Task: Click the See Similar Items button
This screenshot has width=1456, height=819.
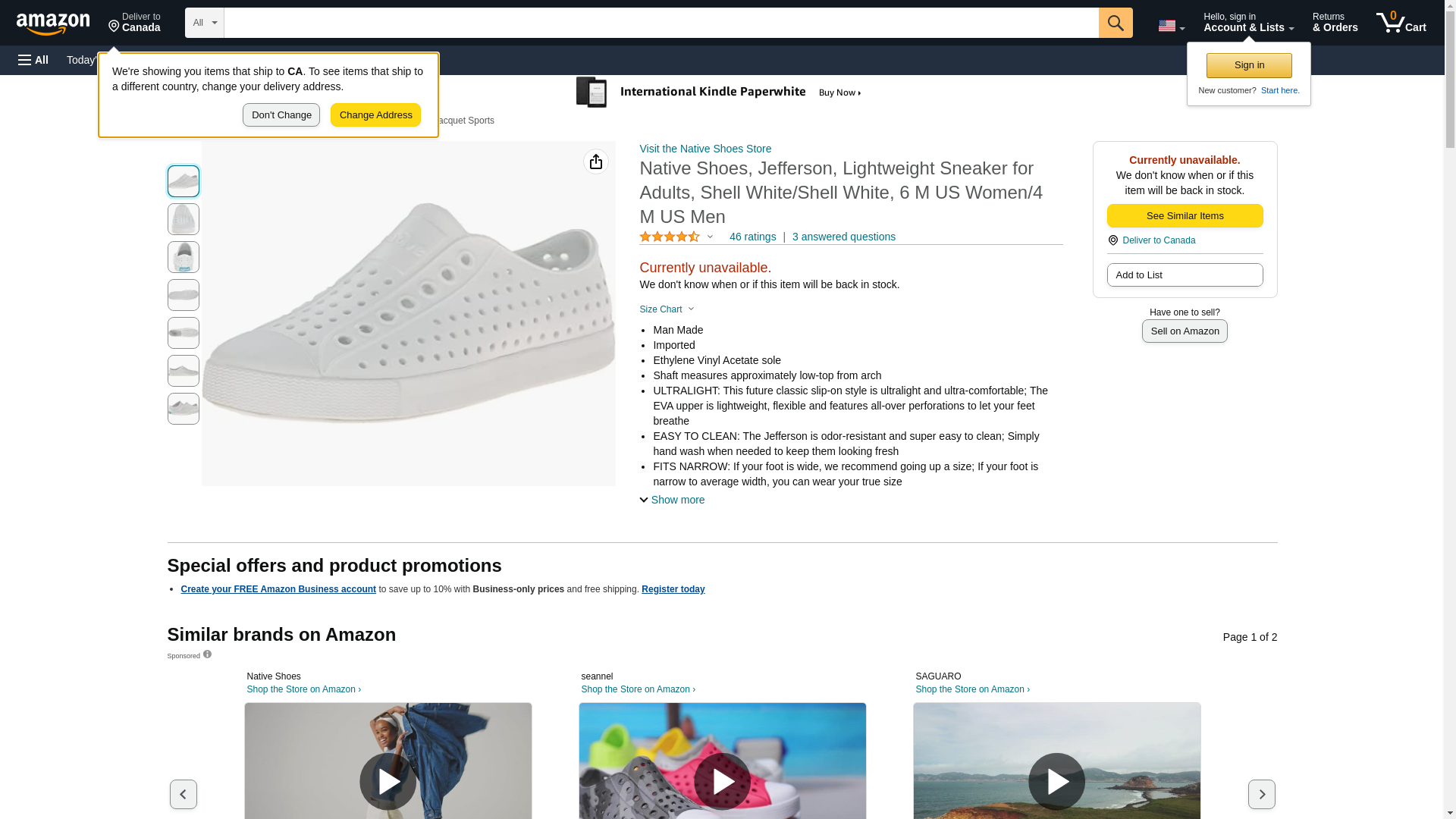Action: [1185, 216]
